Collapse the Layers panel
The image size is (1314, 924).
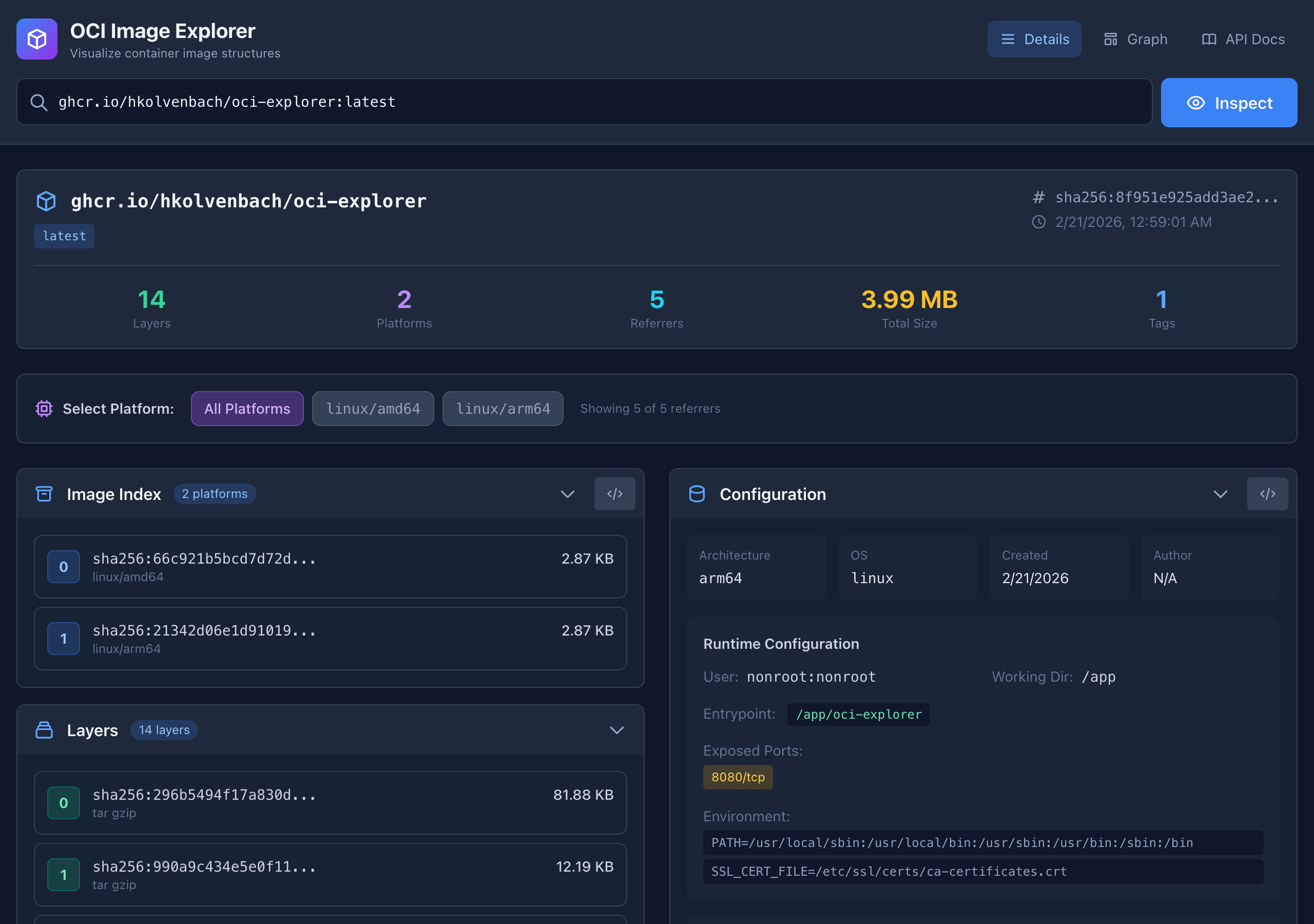(616, 730)
